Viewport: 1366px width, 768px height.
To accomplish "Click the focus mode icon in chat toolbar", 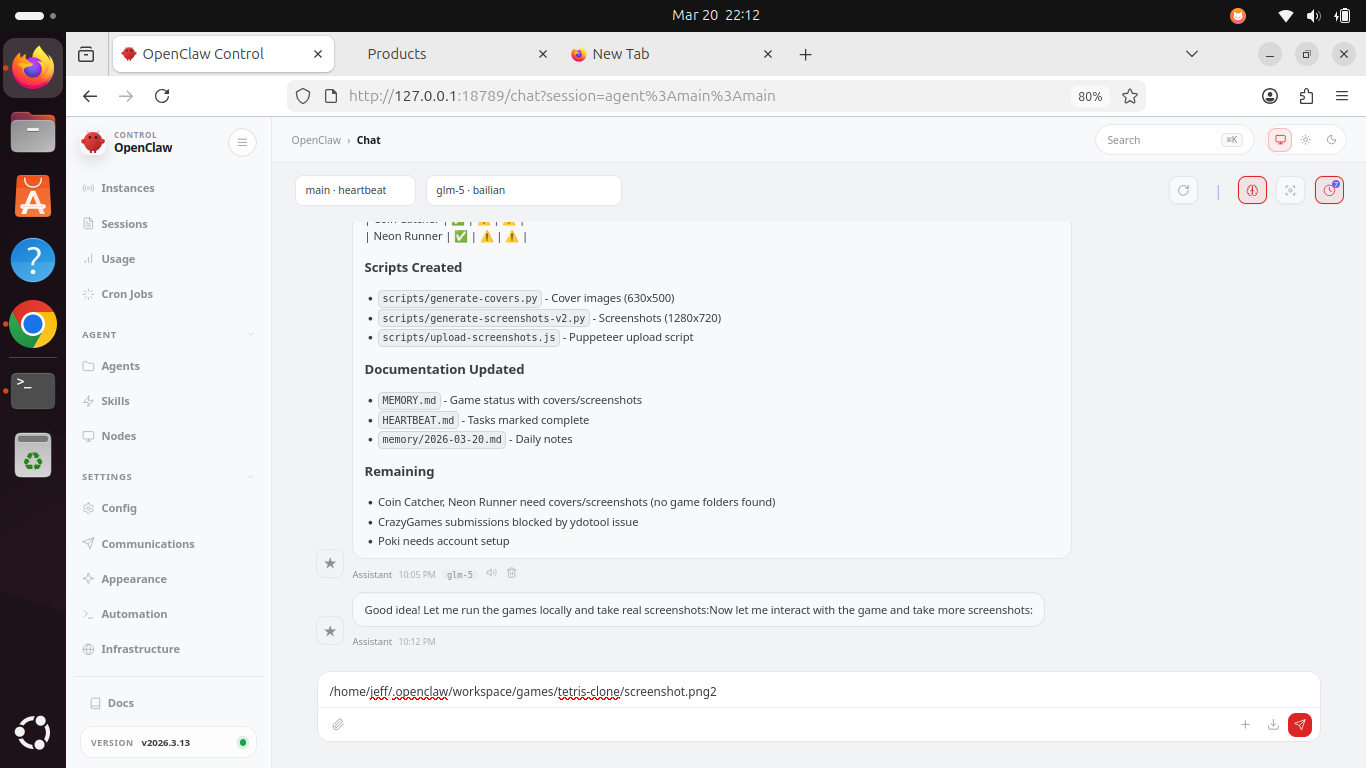I will click(x=1291, y=190).
